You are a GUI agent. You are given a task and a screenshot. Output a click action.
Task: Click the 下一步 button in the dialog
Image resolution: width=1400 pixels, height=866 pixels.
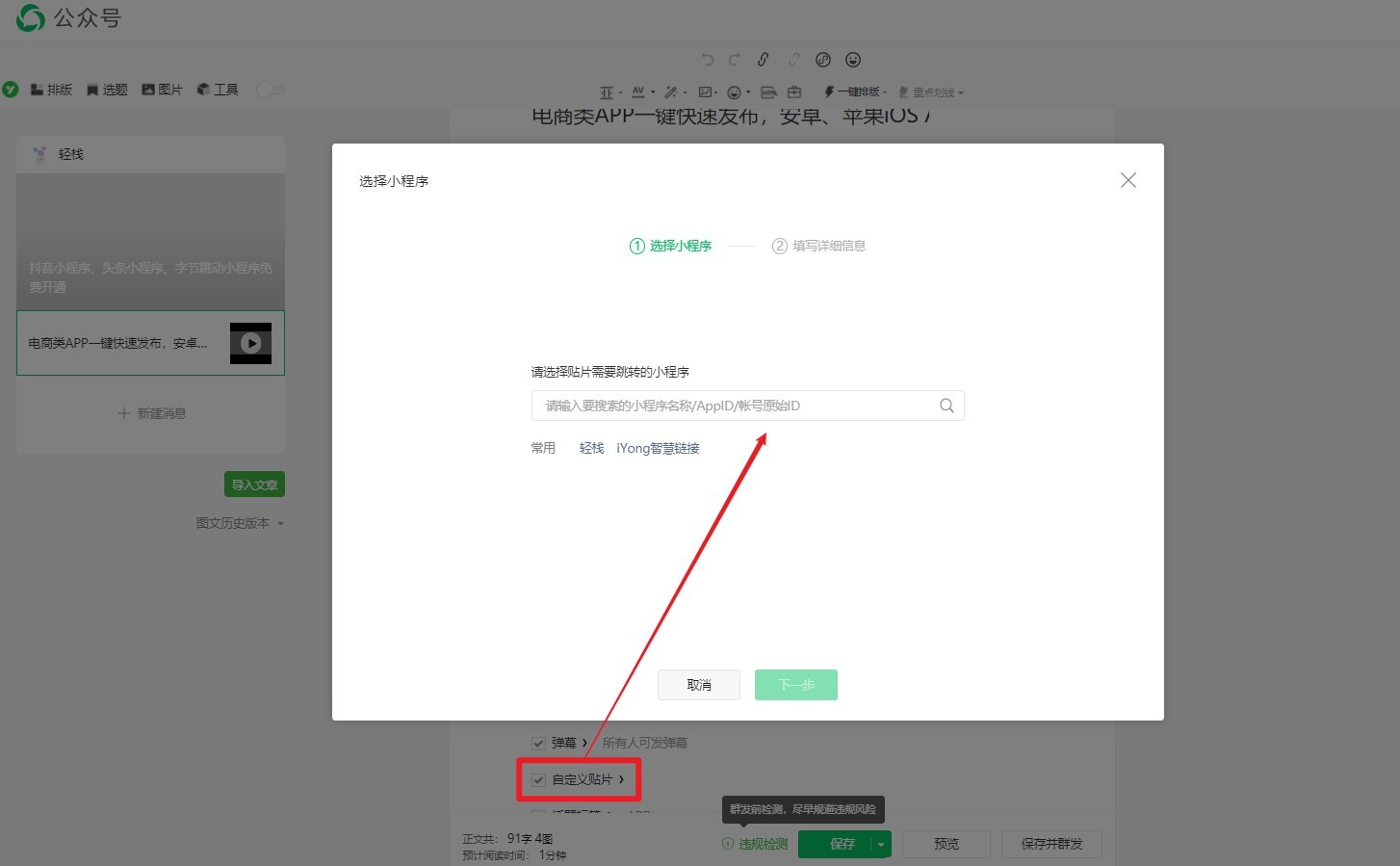click(795, 685)
